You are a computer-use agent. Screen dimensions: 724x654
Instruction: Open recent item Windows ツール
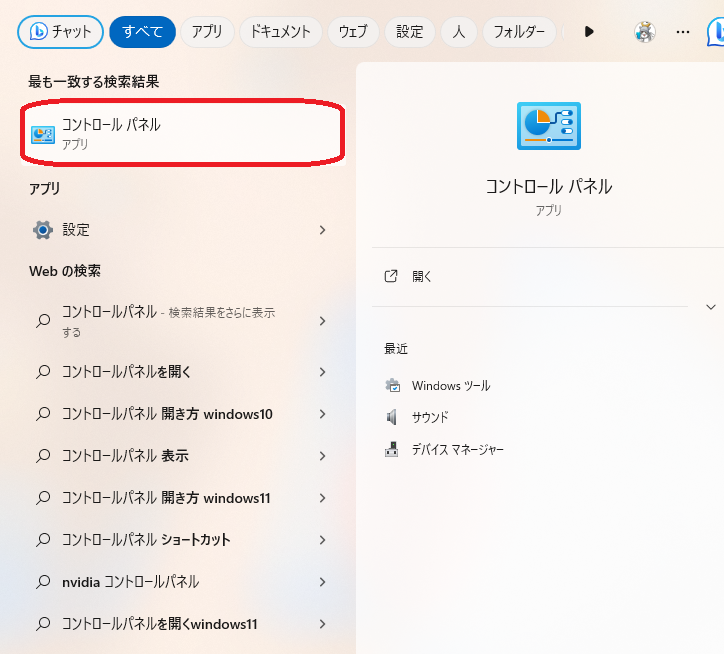tap(451, 386)
